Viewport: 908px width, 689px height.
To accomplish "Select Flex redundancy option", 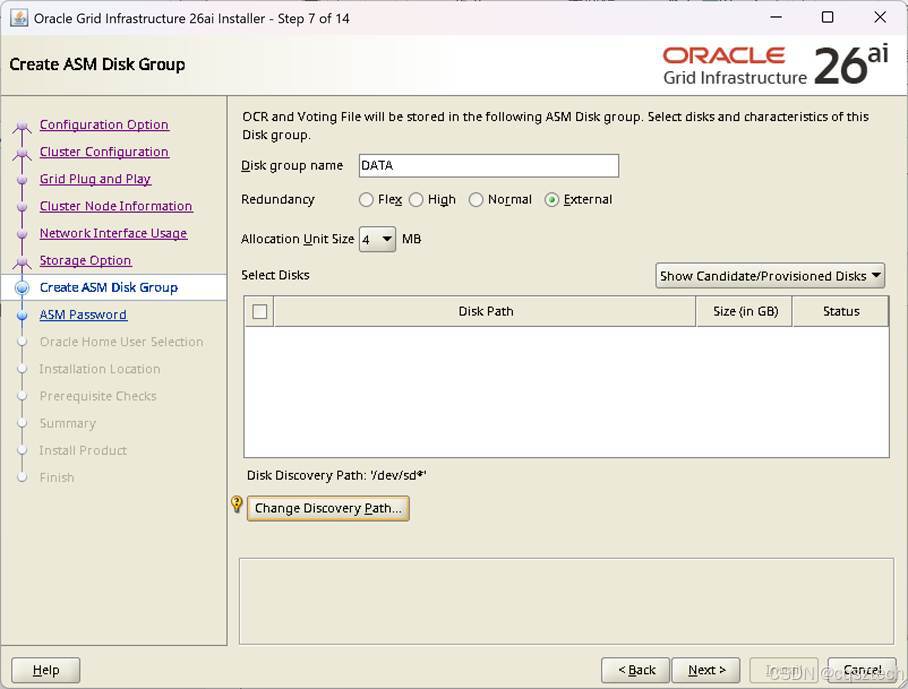I will tap(366, 200).
